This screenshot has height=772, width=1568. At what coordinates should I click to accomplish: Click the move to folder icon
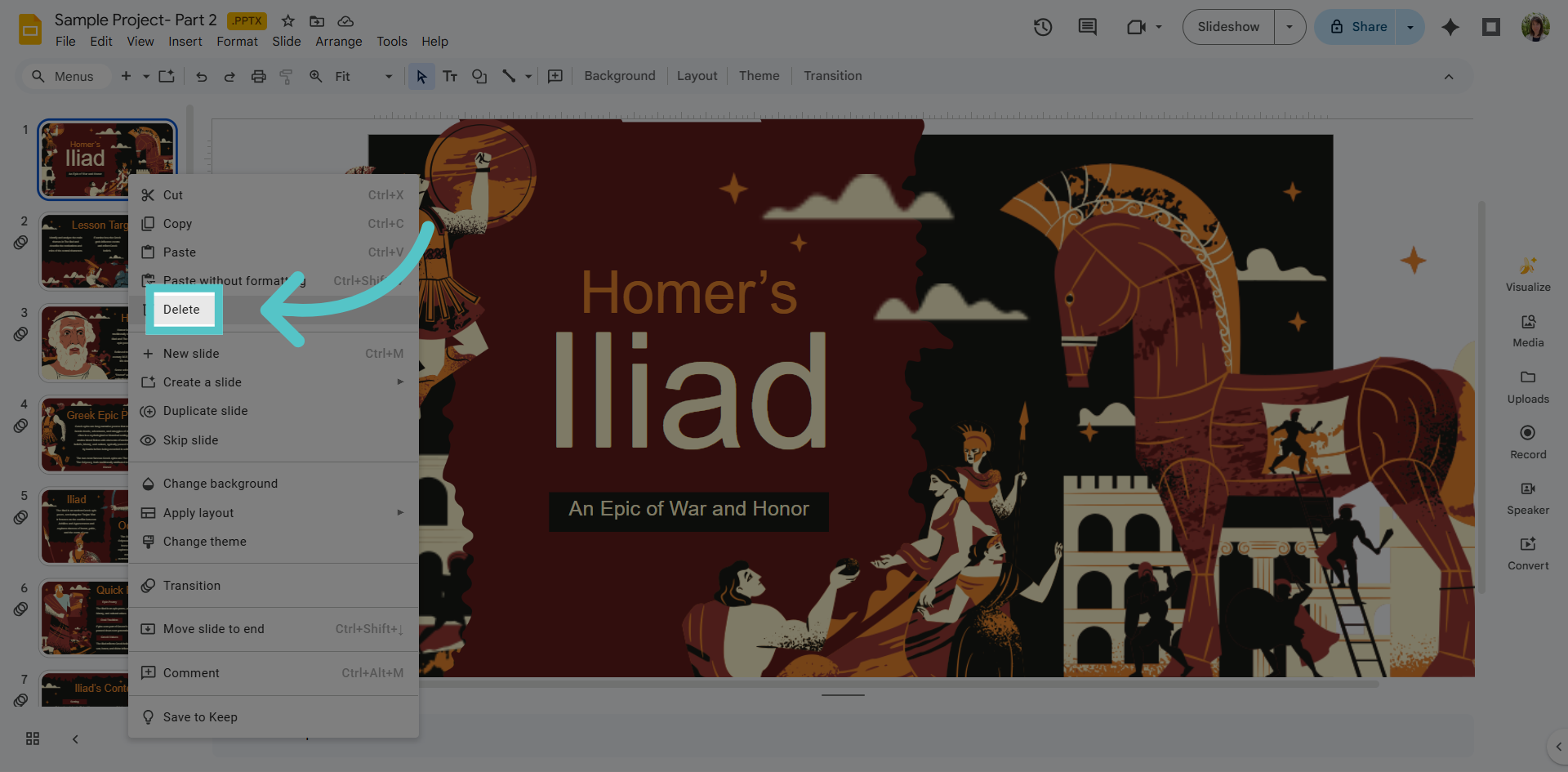coord(317,21)
